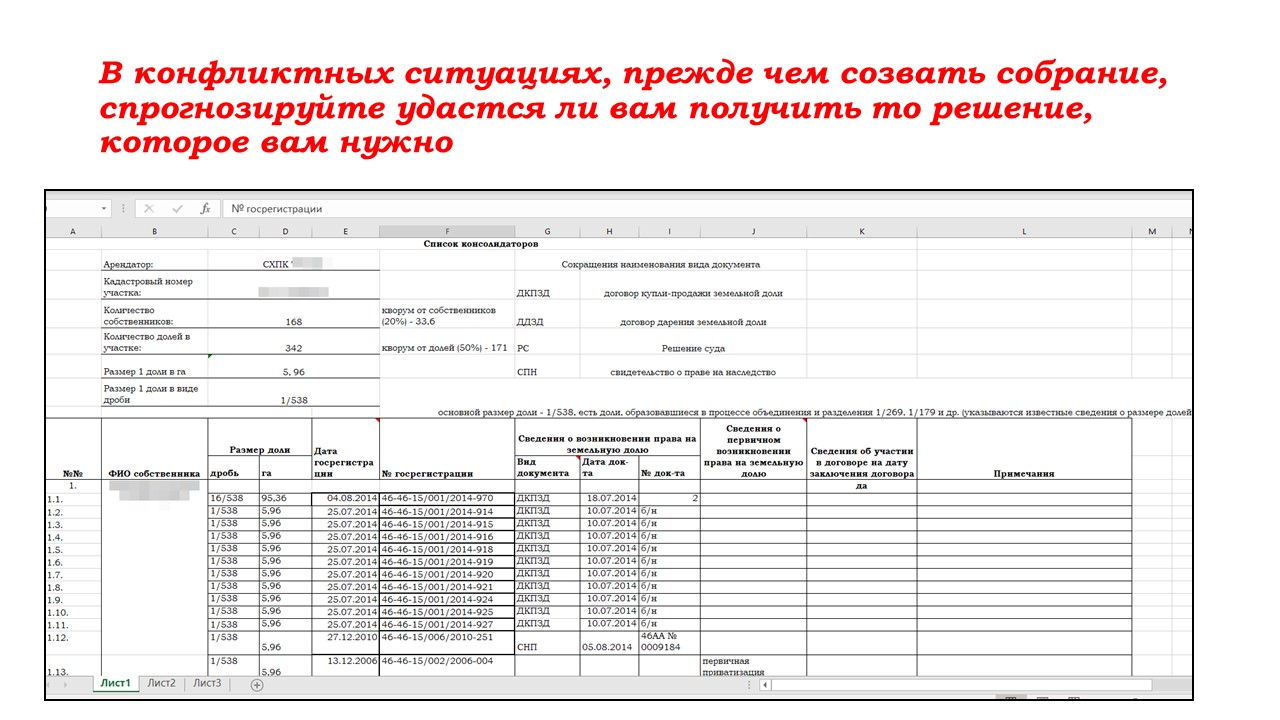Select column B header

(154, 231)
